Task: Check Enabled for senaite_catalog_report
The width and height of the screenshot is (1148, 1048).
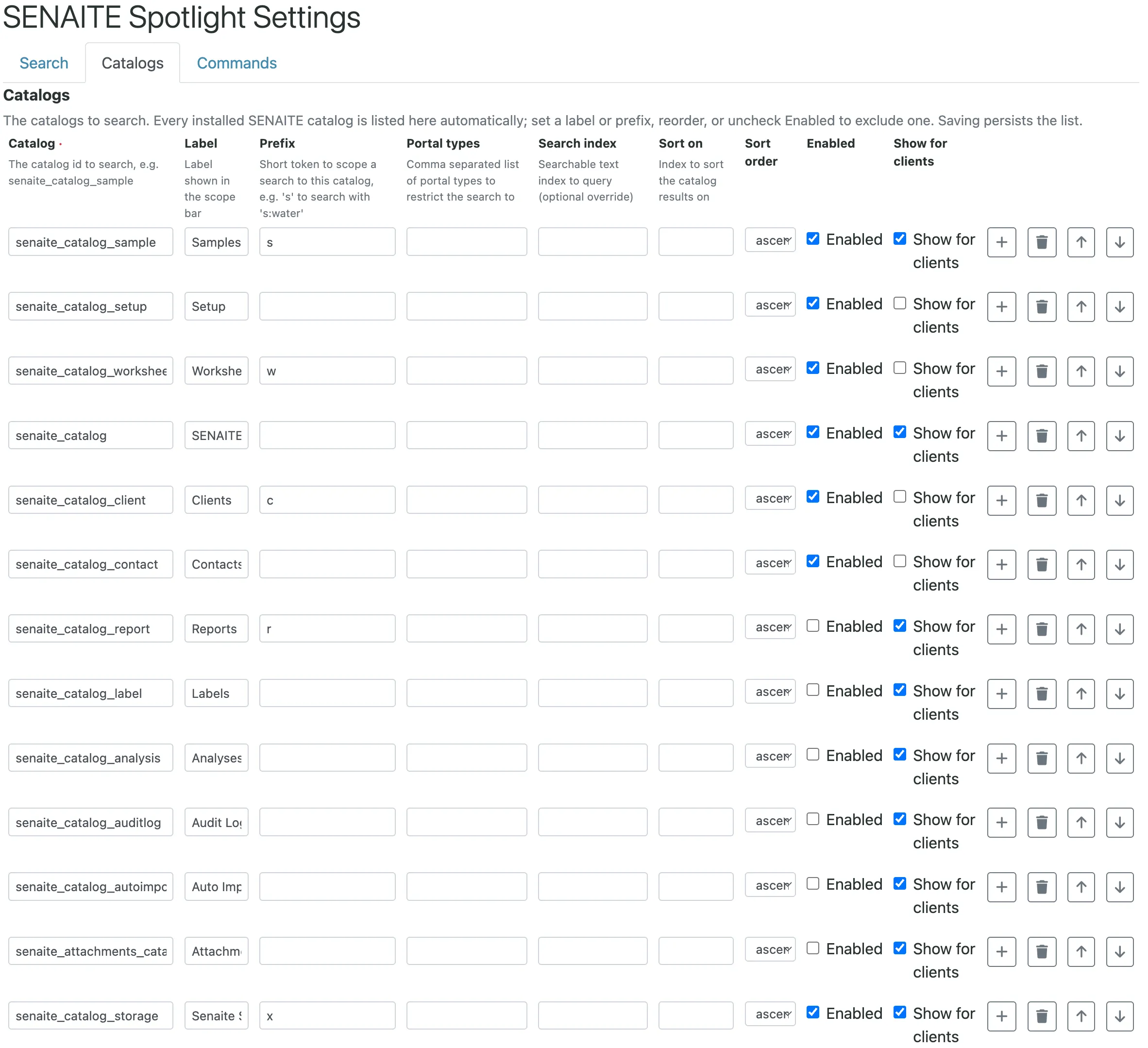Action: pyautogui.click(x=812, y=625)
